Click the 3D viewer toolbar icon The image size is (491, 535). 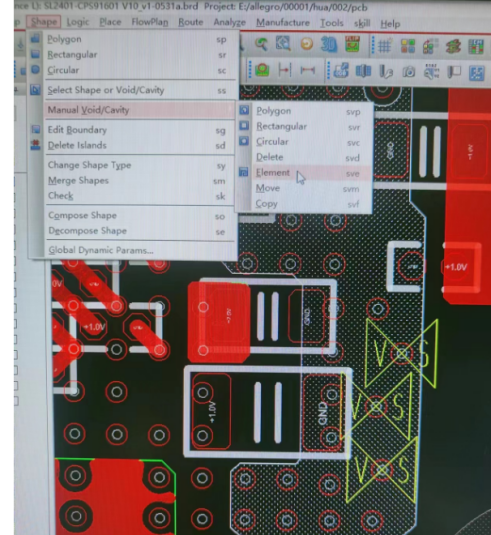coord(328,44)
